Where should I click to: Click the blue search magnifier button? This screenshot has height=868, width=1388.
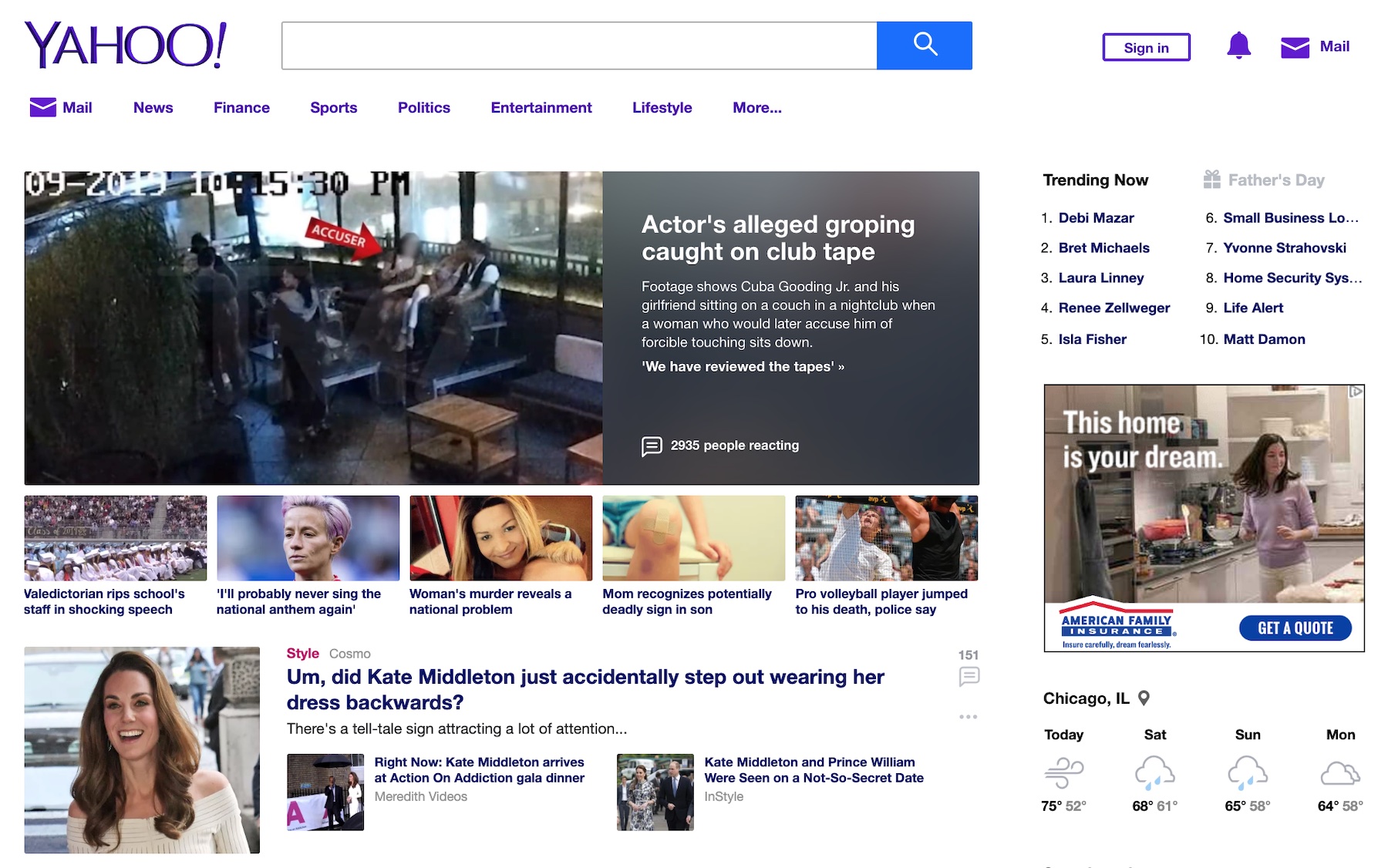tap(925, 45)
